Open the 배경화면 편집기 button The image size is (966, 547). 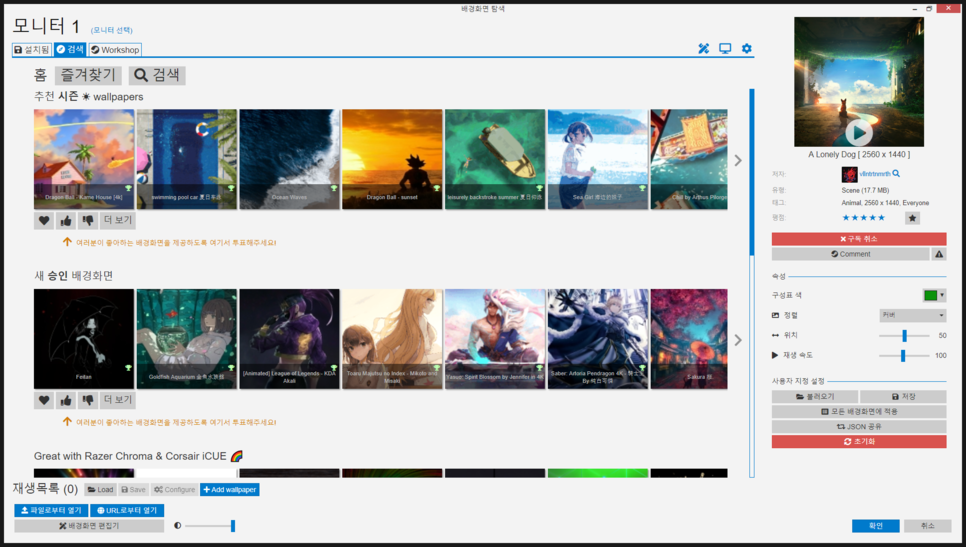[89, 526]
